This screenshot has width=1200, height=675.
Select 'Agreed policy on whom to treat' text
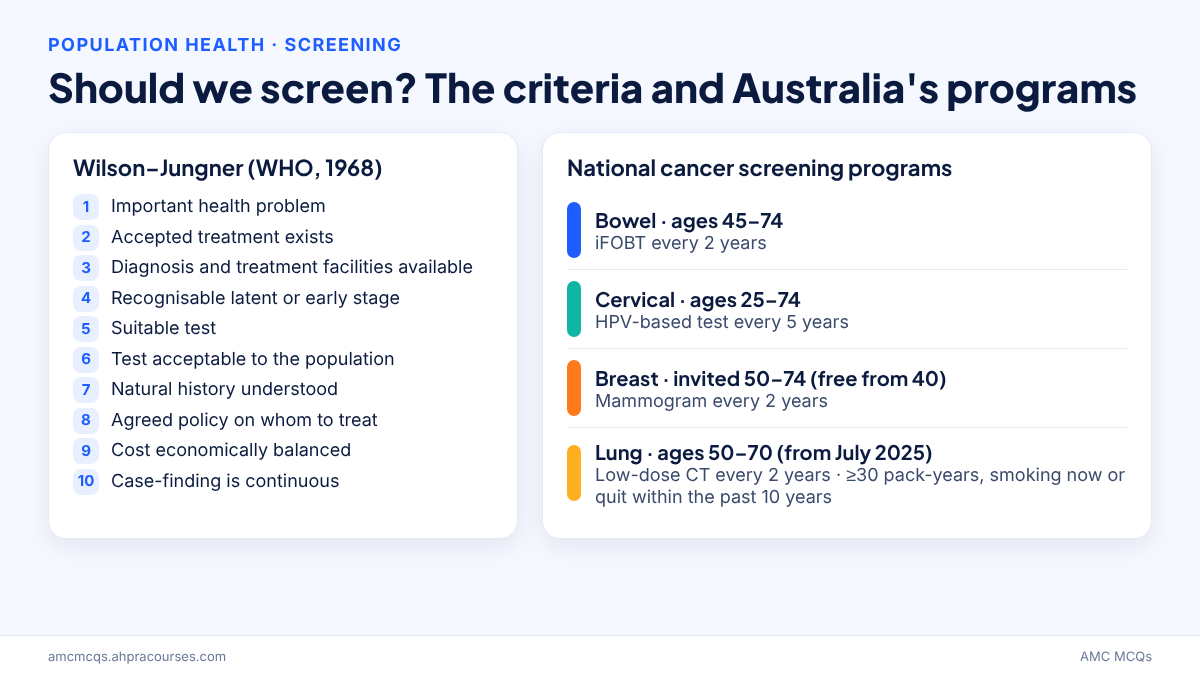pyautogui.click(x=244, y=420)
